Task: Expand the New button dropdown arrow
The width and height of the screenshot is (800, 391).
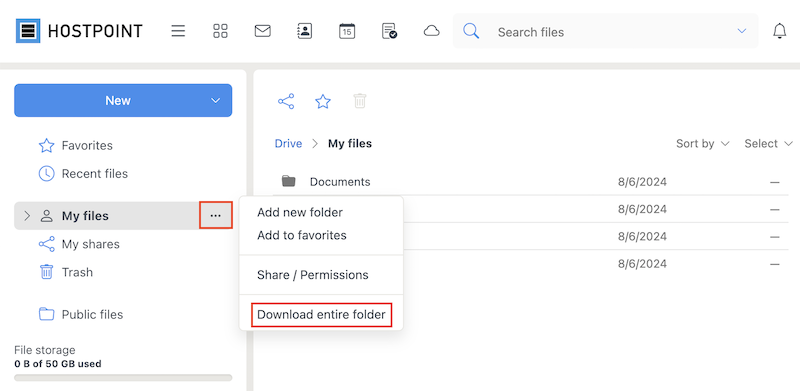Action: click(x=215, y=101)
